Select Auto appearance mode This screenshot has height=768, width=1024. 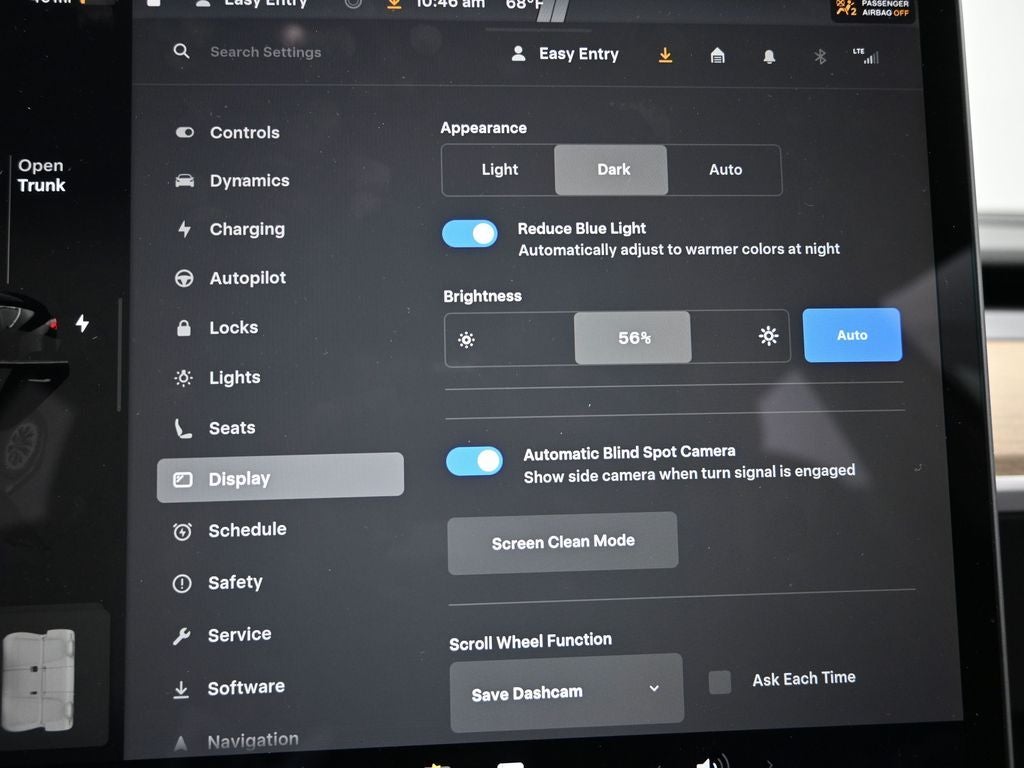[x=725, y=170]
